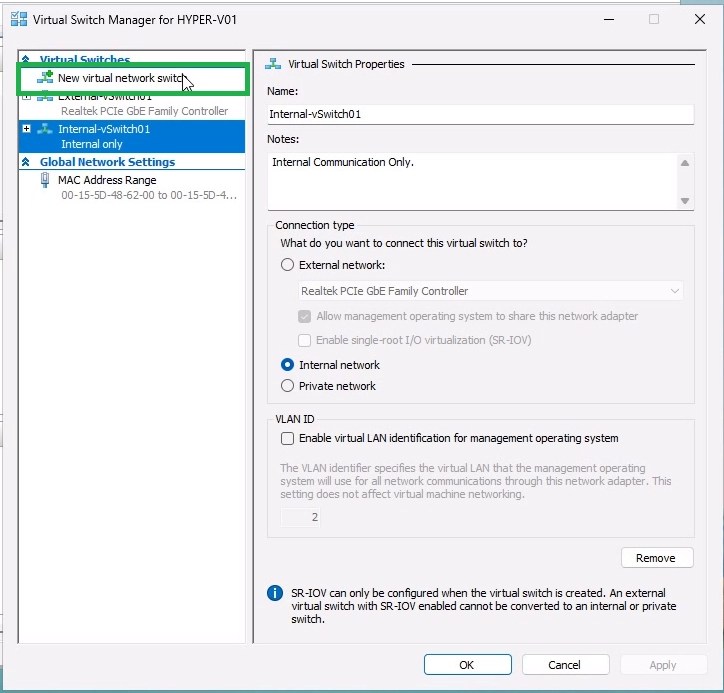
Task: Open the external network adapter dropdown
Action: 490,291
